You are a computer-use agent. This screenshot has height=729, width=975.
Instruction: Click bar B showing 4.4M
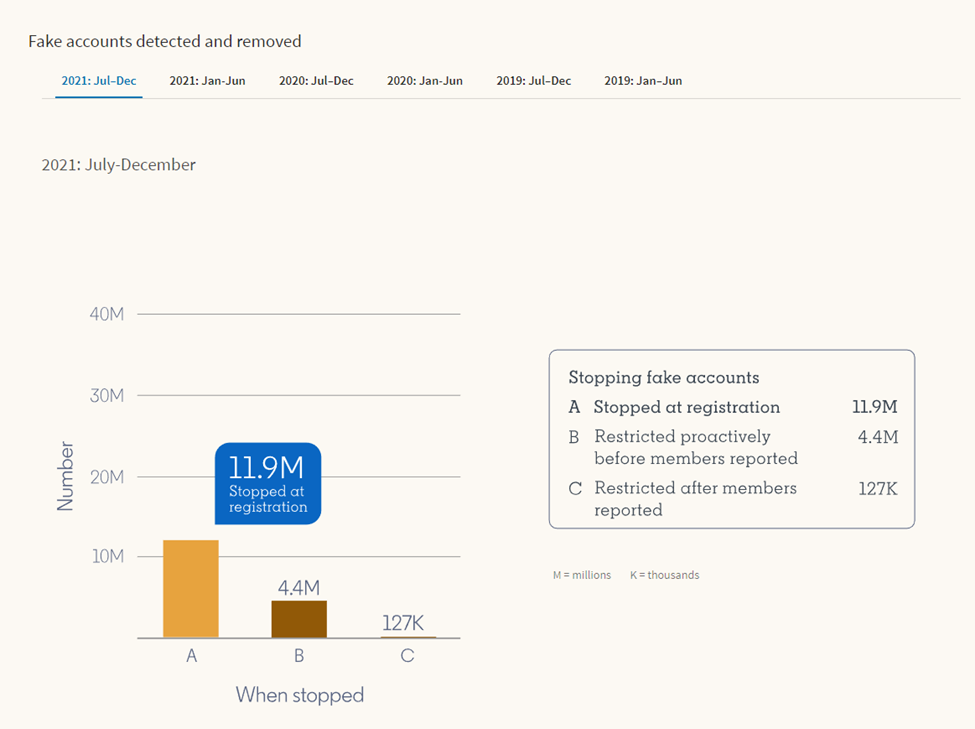pyautogui.click(x=298, y=617)
